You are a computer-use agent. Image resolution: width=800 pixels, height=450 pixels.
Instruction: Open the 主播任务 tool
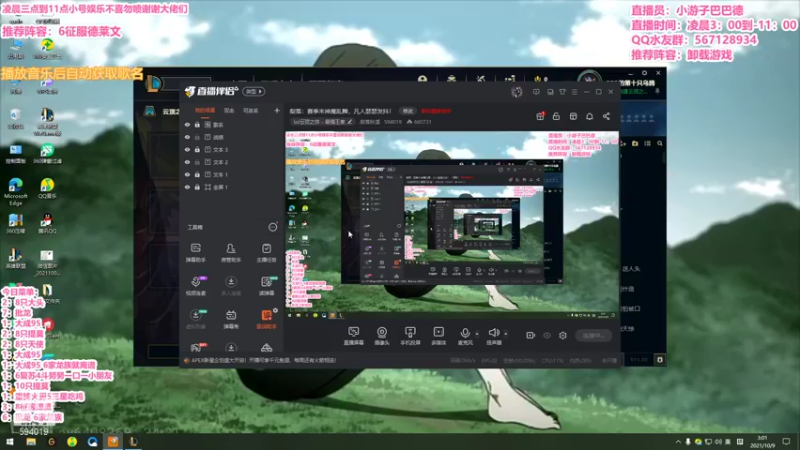(266, 253)
